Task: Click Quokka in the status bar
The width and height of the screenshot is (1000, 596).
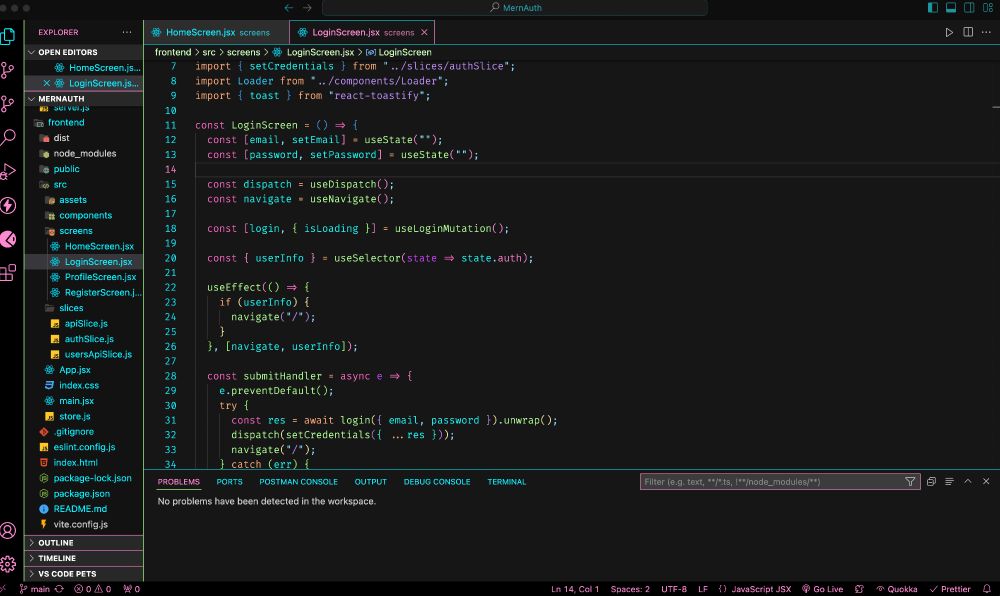Action: click(897, 589)
